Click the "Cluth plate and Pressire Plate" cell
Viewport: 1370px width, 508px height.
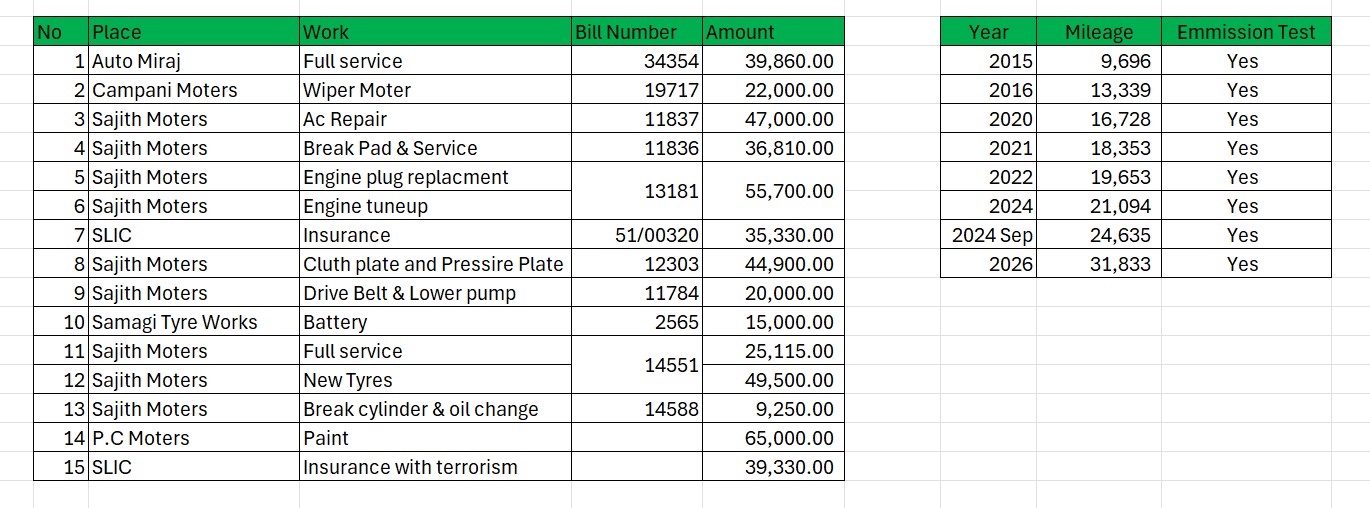[x=435, y=264]
